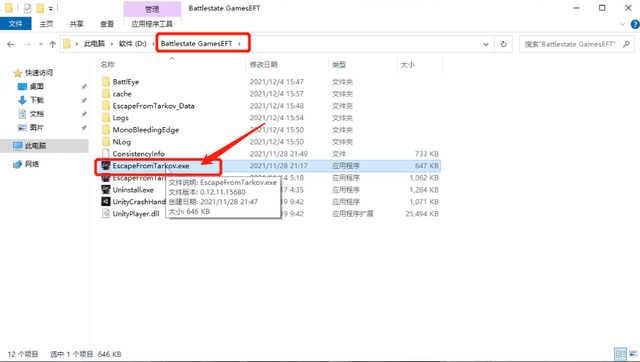
Task: Open the 应用程序工具 tab
Action: coord(152,24)
